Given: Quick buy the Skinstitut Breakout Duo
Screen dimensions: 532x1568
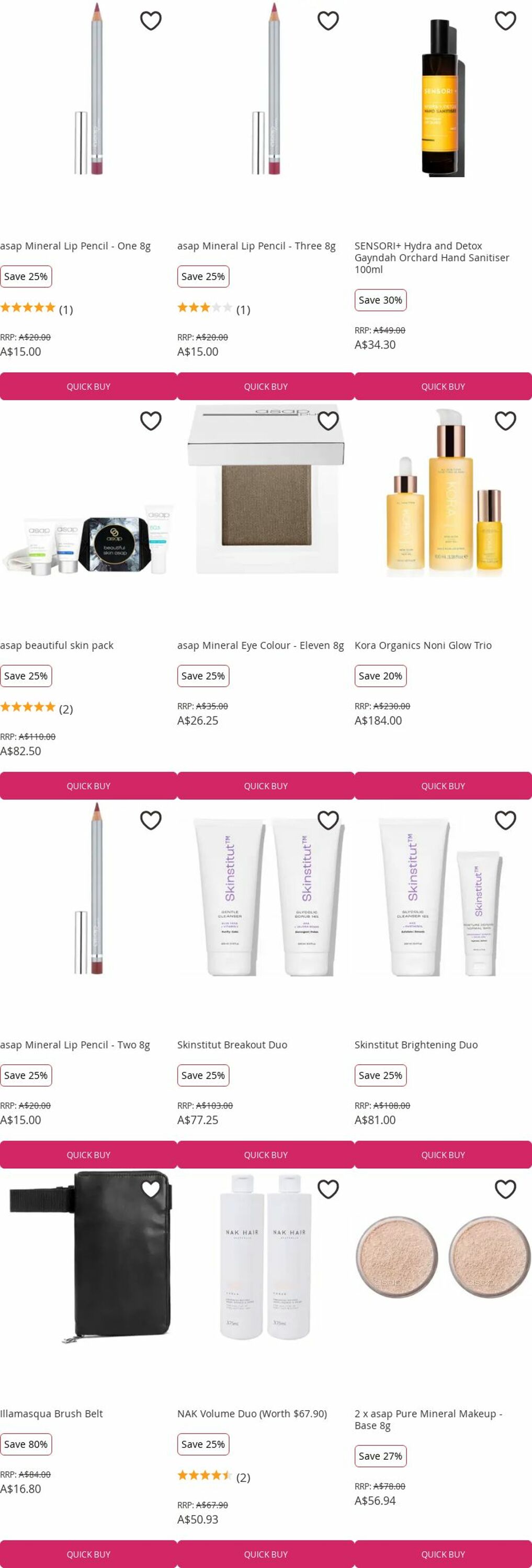Looking at the screenshot, I should 266,1155.
